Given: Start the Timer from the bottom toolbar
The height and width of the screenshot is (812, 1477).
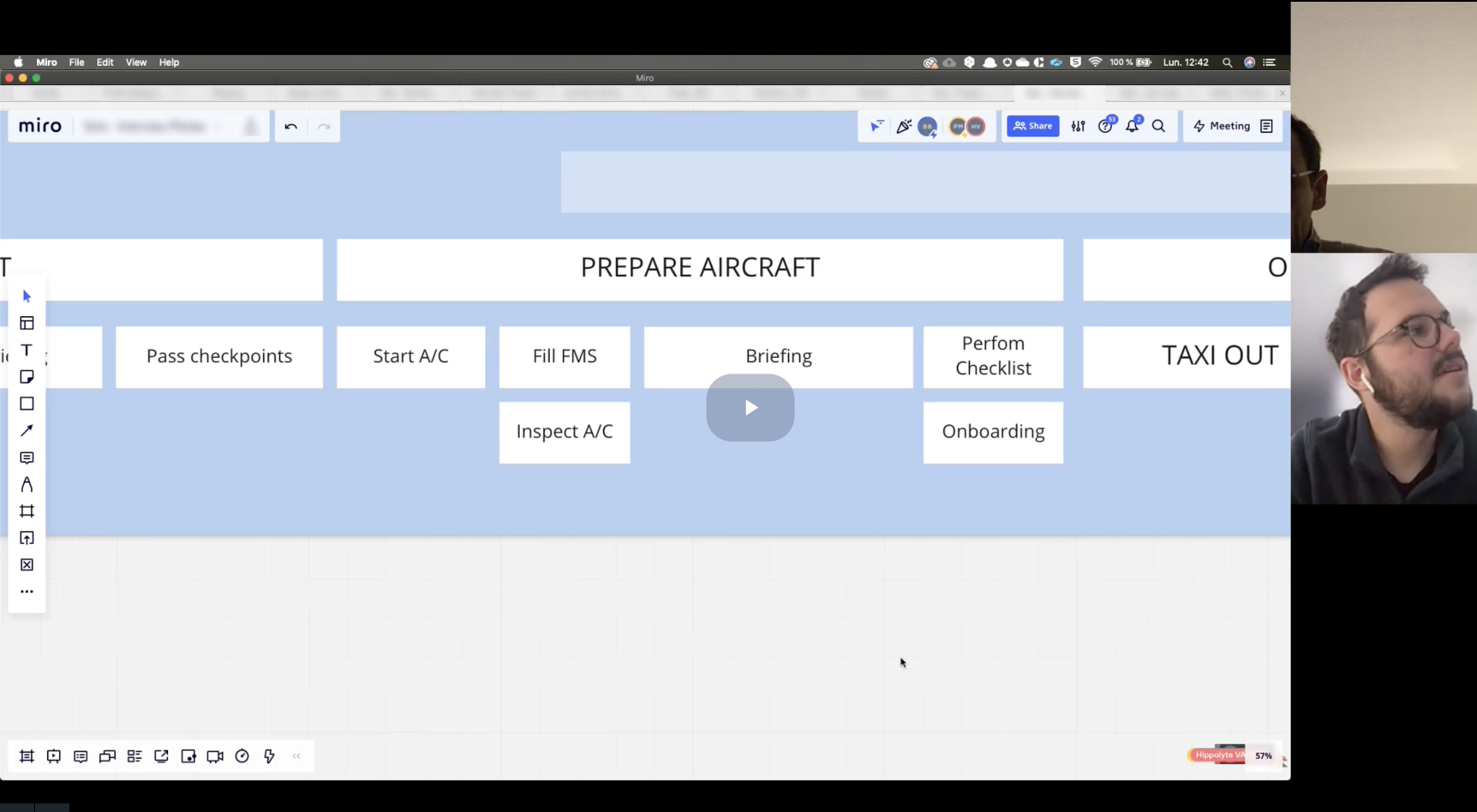Looking at the screenshot, I should [x=242, y=756].
